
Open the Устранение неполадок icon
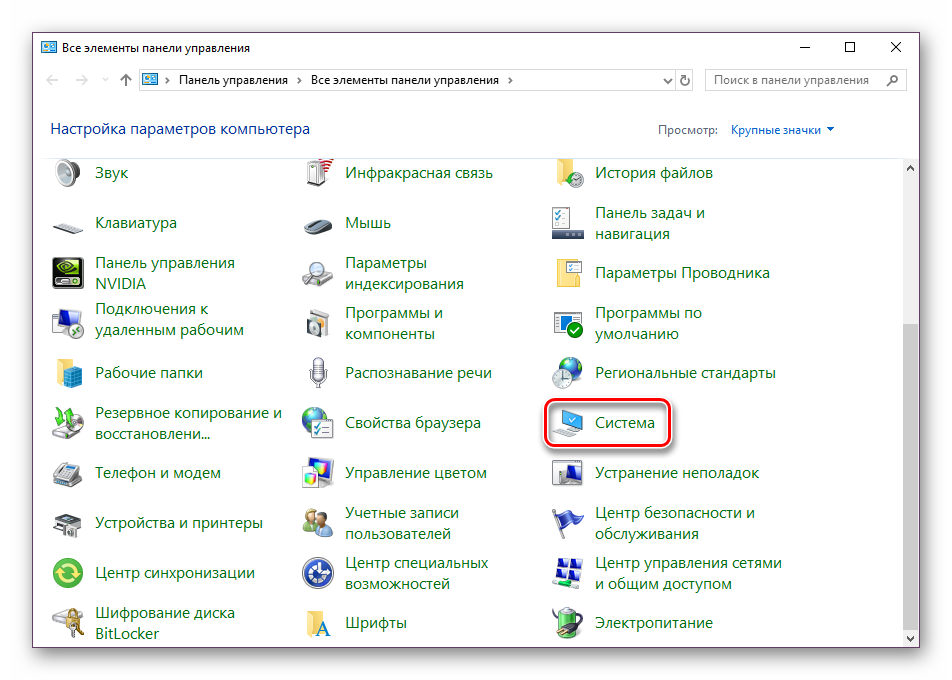click(567, 473)
